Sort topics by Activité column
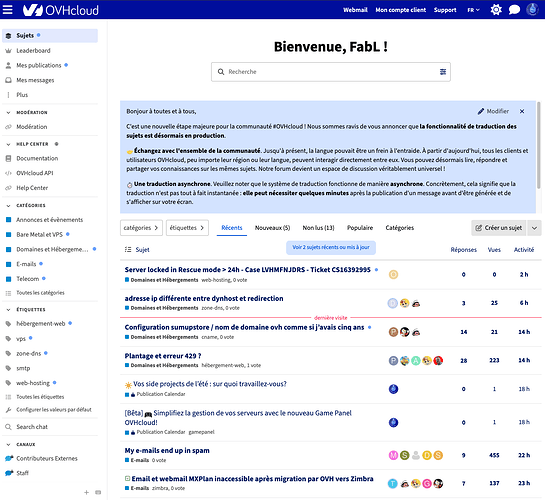The width and height of the screenshot is (545, 500). click(x=524, y=250)
